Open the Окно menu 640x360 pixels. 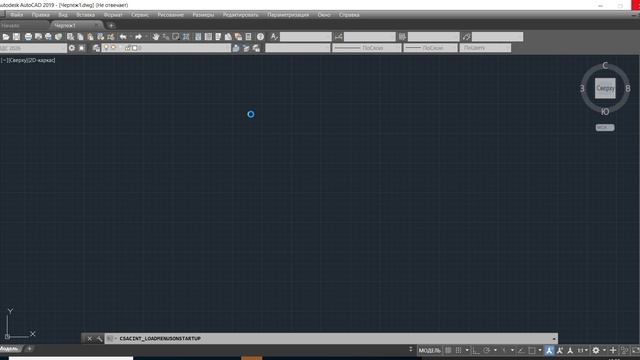pyautogui.click(x=324, y=15)
